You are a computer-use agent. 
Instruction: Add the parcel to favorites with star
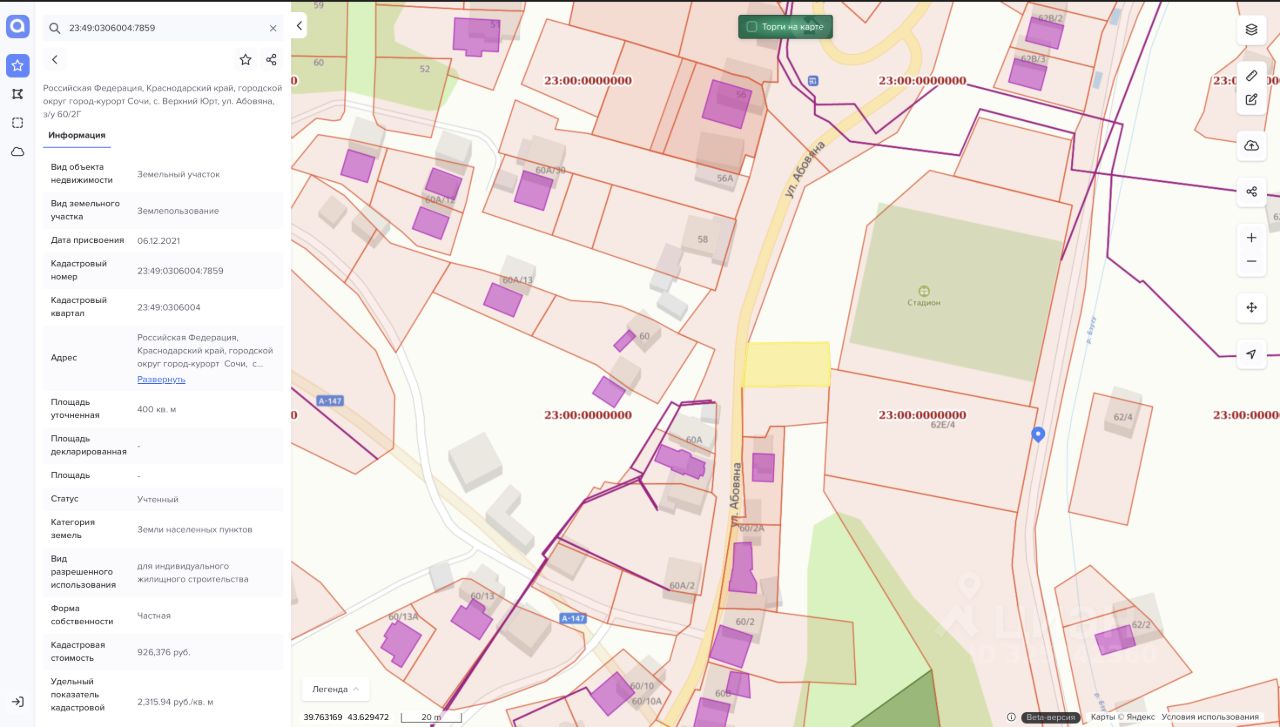point(245,60)
